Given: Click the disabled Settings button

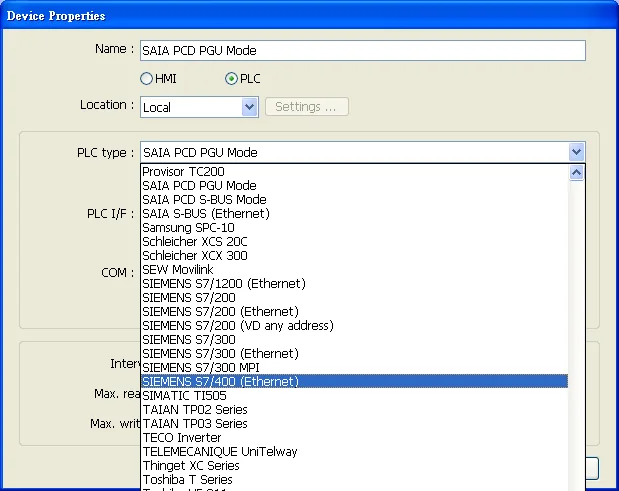Looking at the screenshot, I should [x=307, y=107].
